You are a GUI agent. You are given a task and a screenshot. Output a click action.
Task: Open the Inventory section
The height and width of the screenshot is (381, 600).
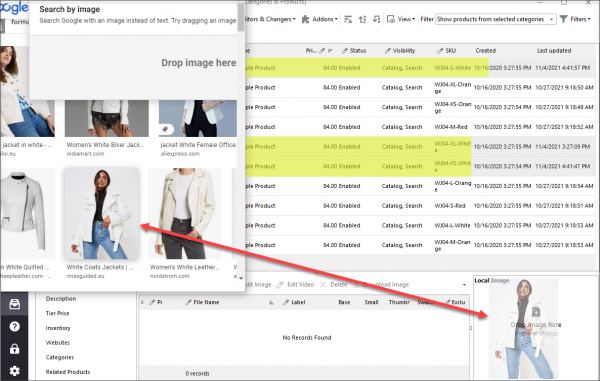[x=58, y=328]
